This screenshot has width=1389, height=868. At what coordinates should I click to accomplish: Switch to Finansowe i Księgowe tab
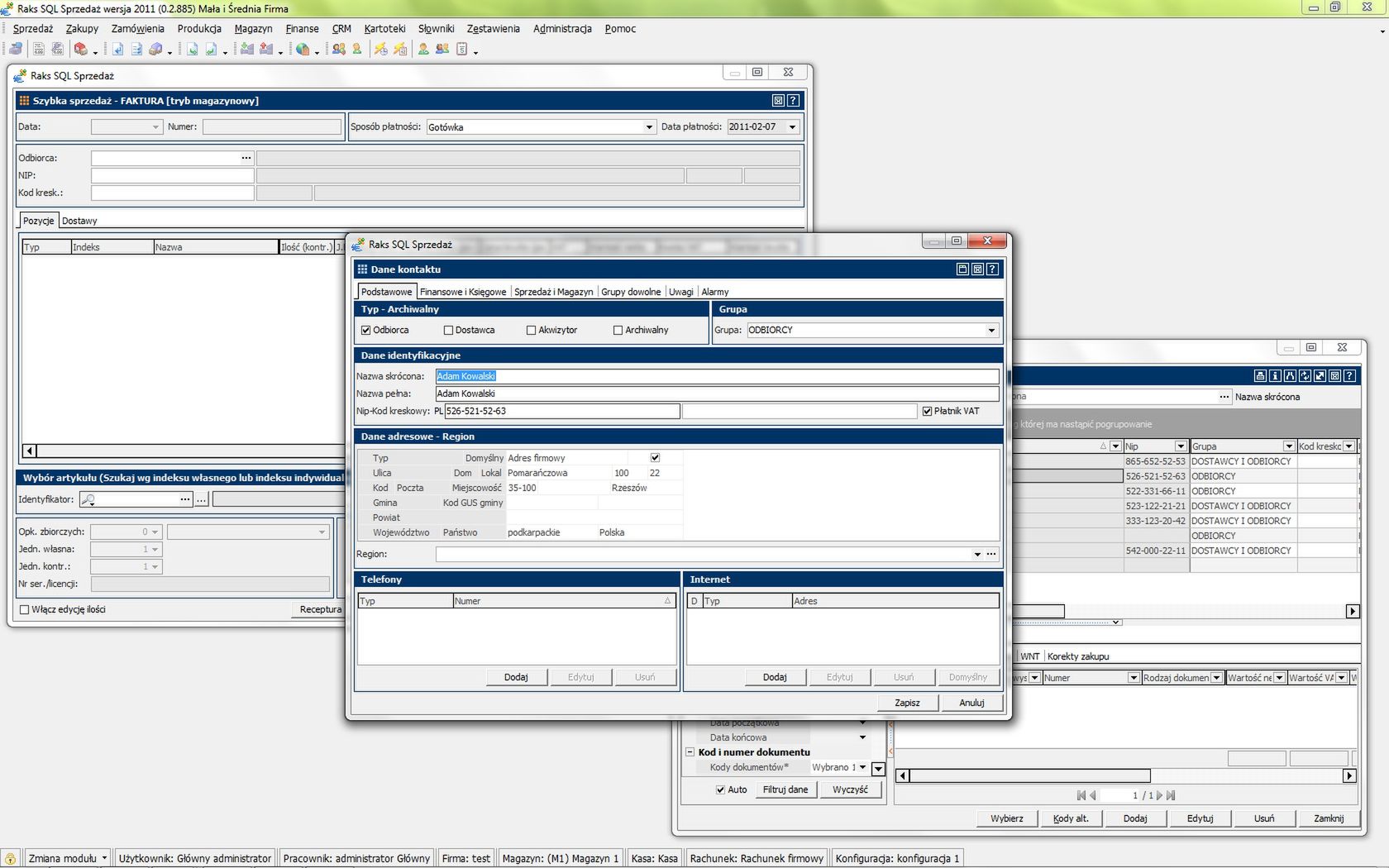(x=463, y=292)
